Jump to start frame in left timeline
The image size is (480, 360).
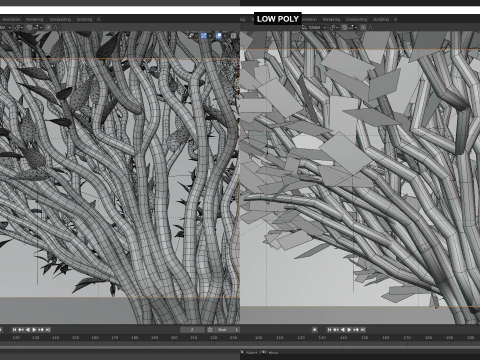tap(14, 330)
